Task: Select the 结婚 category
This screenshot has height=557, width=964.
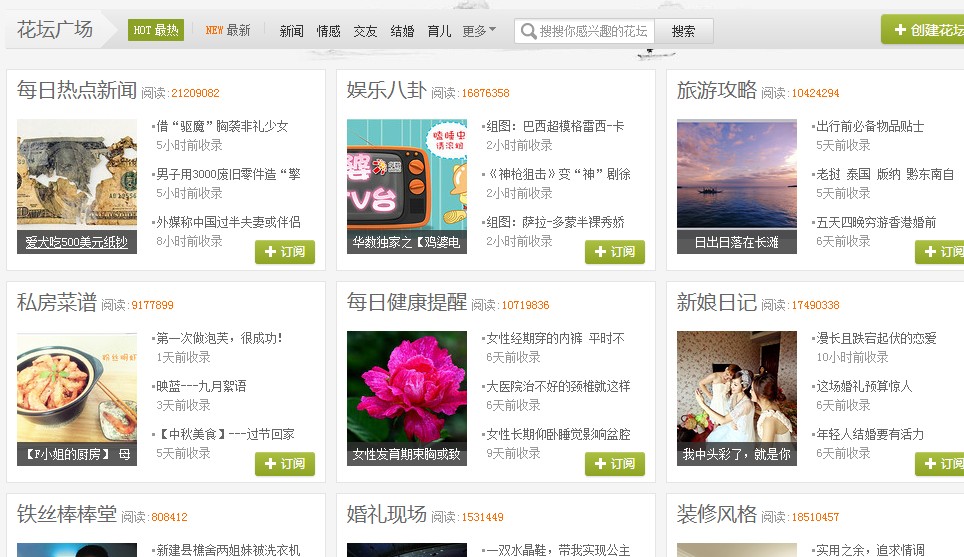Action: coord(402,31)
